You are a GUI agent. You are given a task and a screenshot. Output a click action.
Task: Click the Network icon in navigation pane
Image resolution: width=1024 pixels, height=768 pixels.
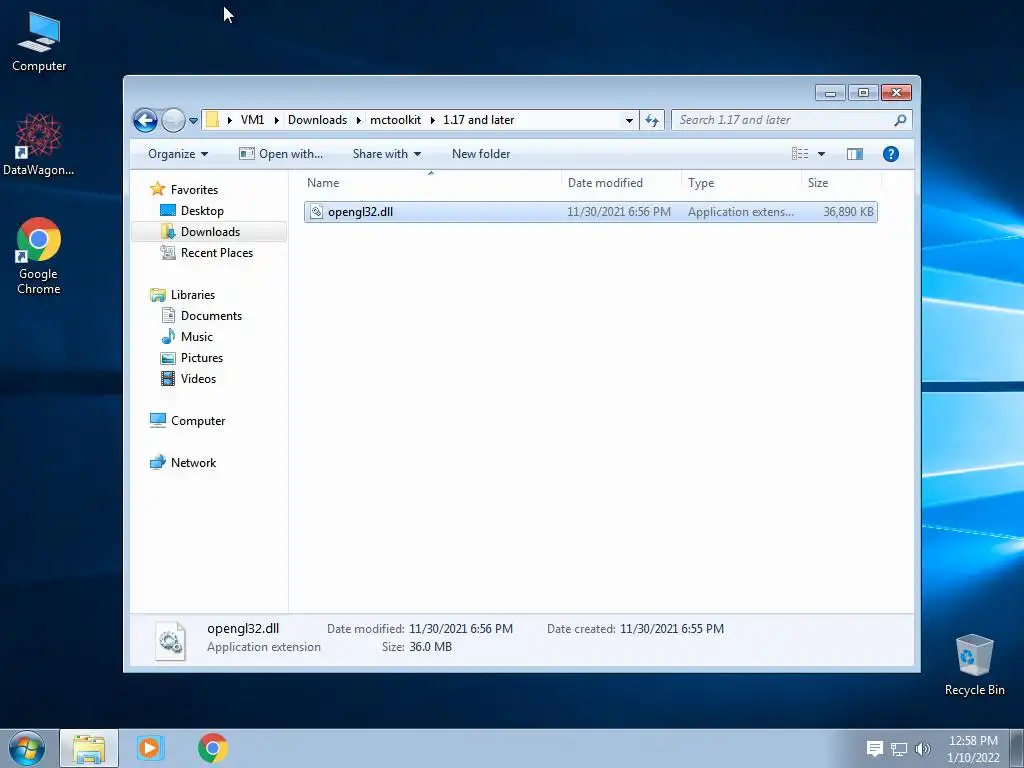tap(157, 462)
